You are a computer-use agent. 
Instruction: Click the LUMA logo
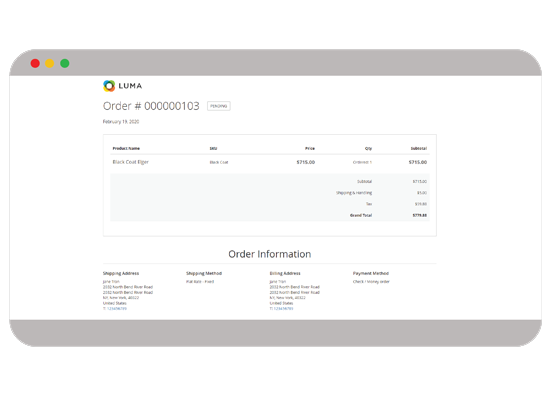[x=123, y=86]
